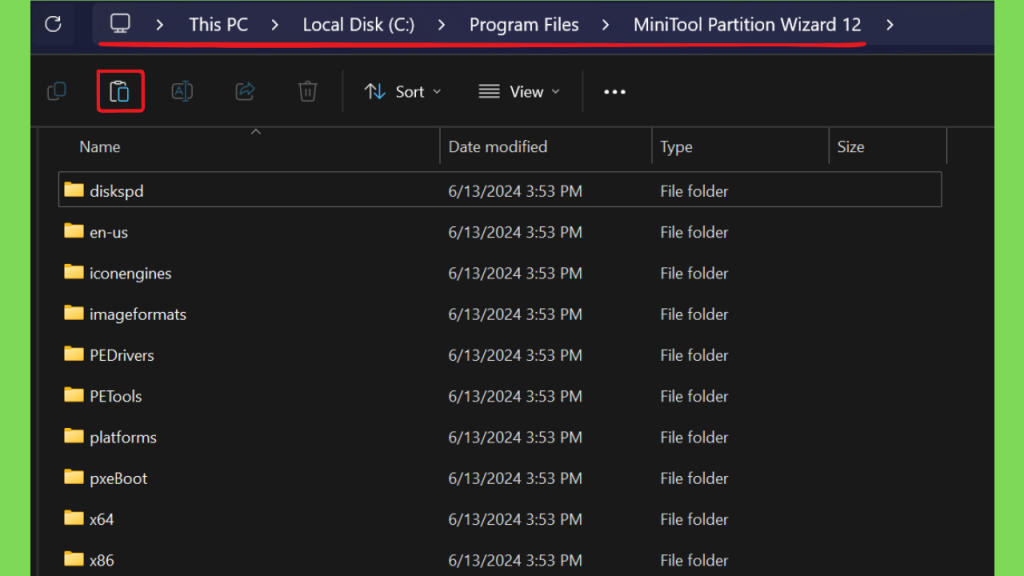This screenshot has width=1024, height=576.
Task: Click the date modified of iconengines
Action: click(515, 274)
